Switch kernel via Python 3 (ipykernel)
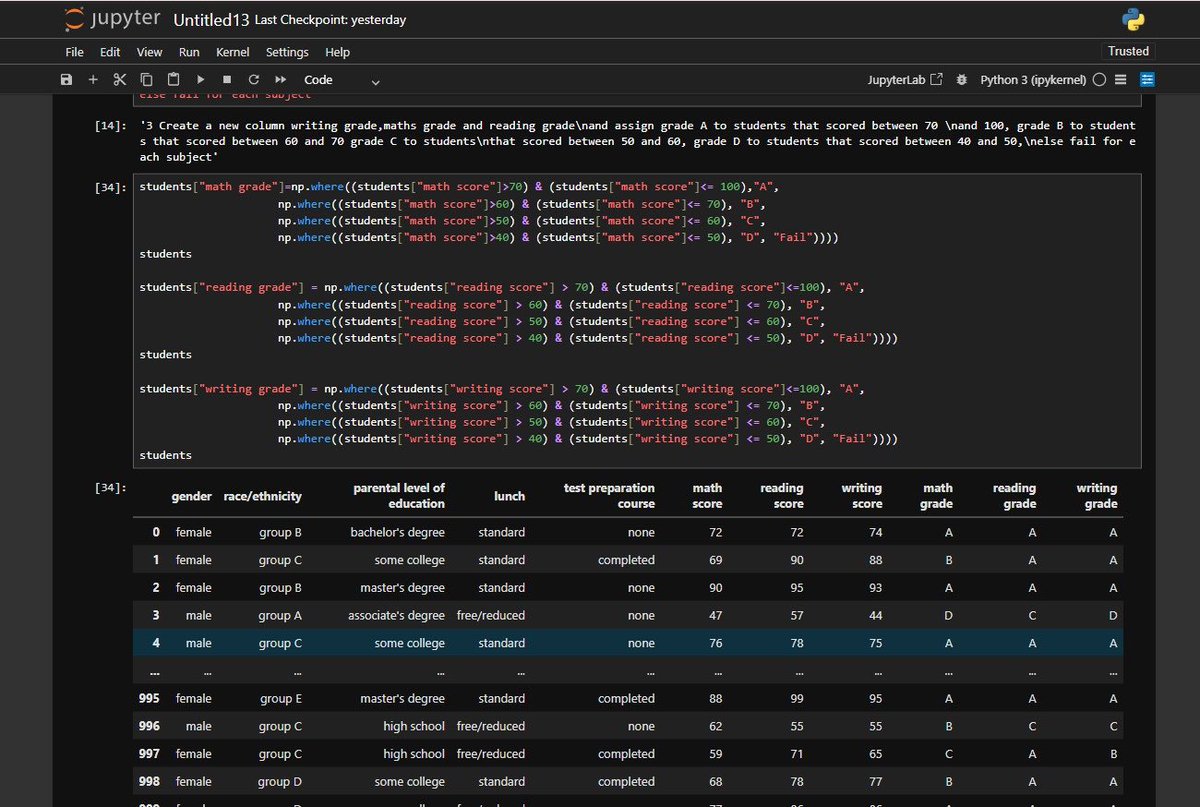1200x807 pixels. pos(1033,80)
